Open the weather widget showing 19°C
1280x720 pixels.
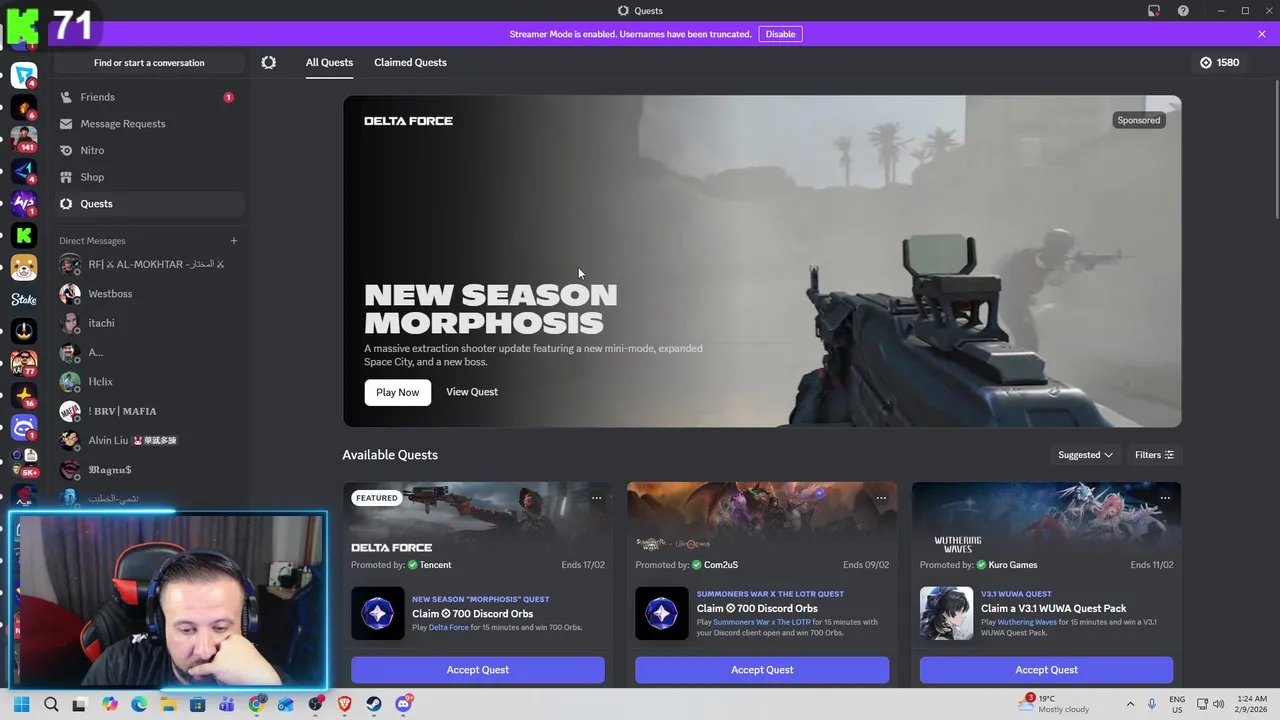(1055, 704)
